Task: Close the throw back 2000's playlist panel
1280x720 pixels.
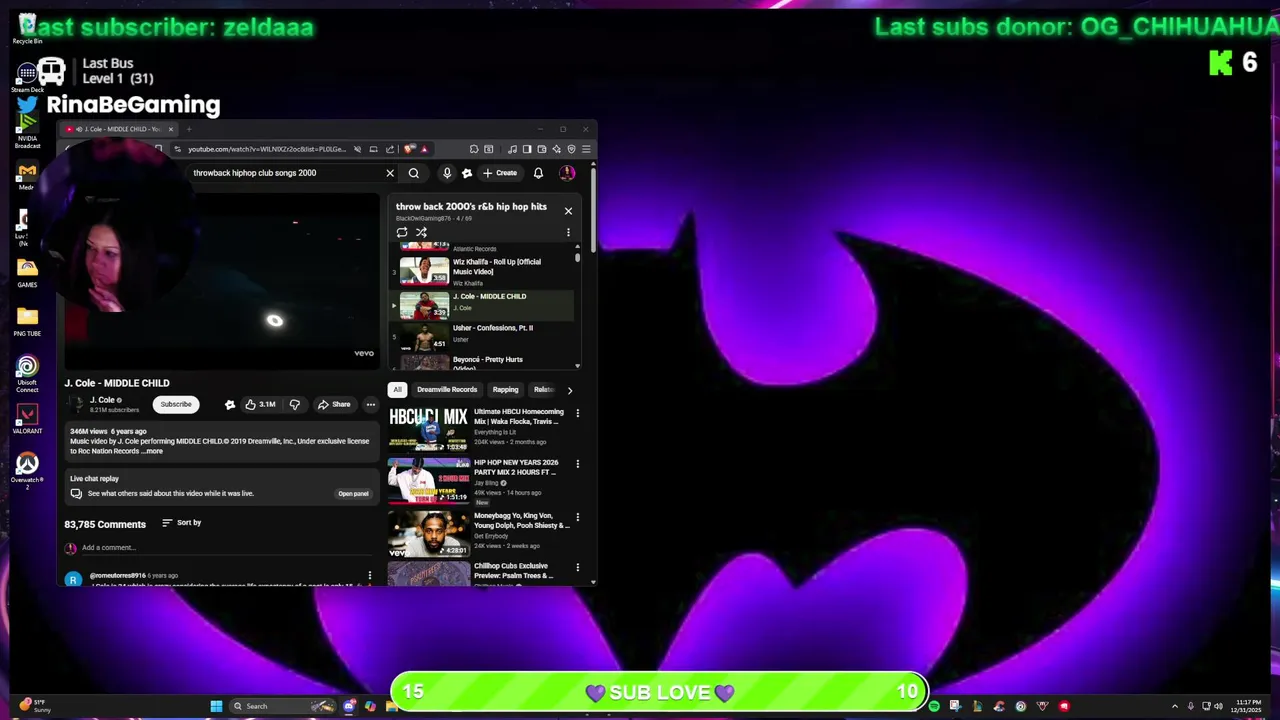Action: 568,211
